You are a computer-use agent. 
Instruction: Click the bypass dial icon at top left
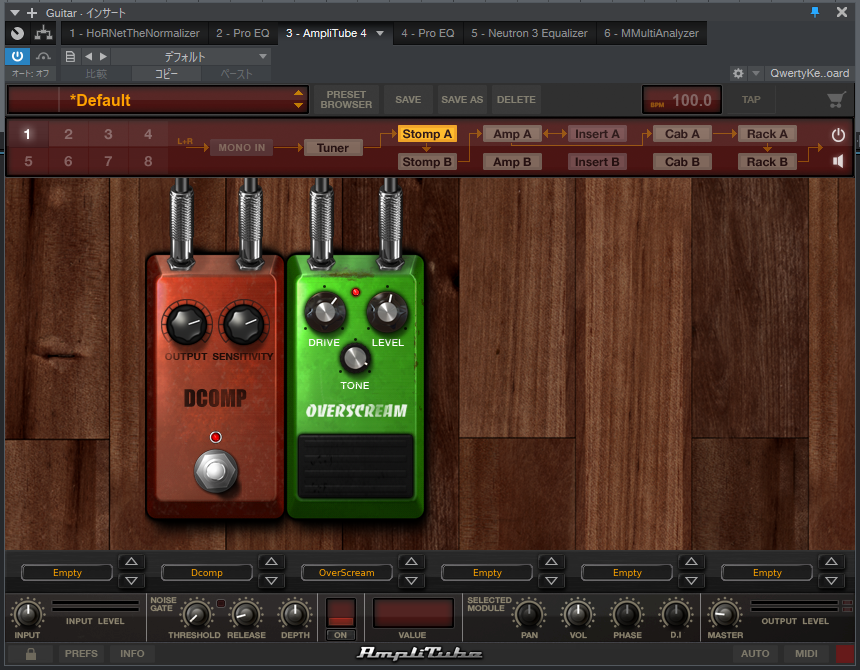(18, 33)
